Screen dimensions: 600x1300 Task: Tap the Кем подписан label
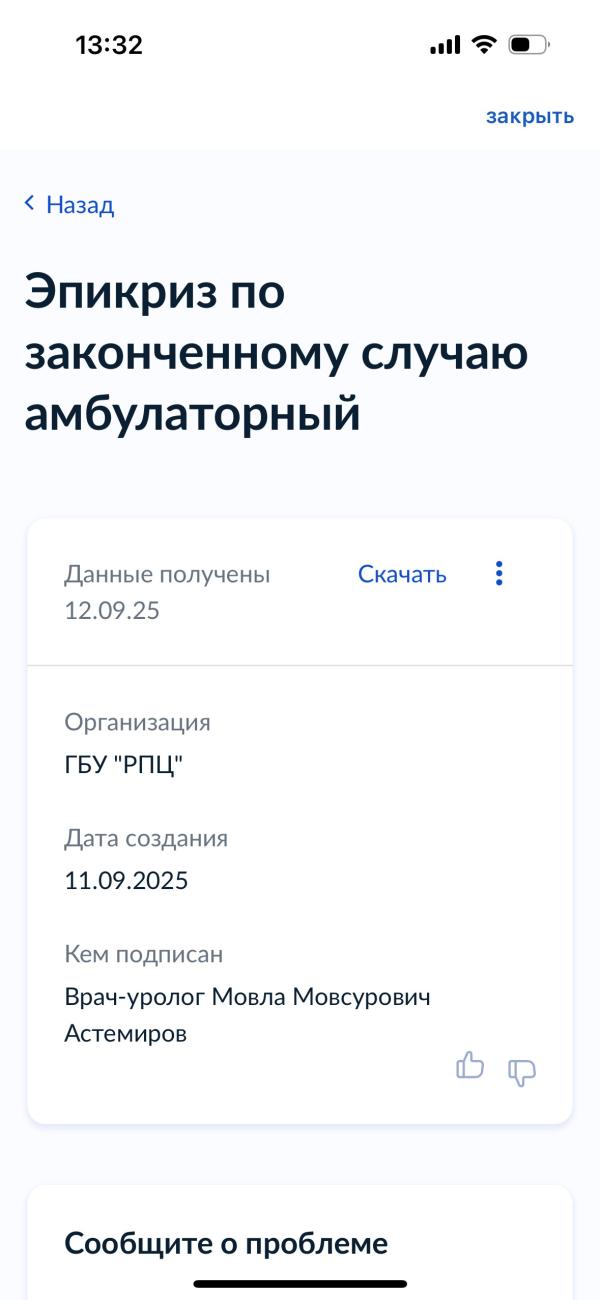tap(143, 954)
